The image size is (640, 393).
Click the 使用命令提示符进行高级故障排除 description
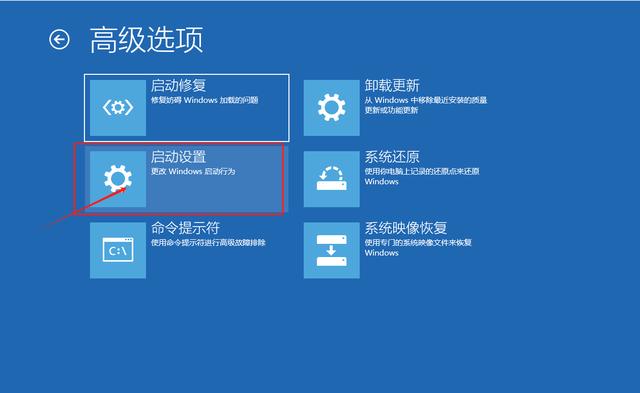tap(208, 243)
